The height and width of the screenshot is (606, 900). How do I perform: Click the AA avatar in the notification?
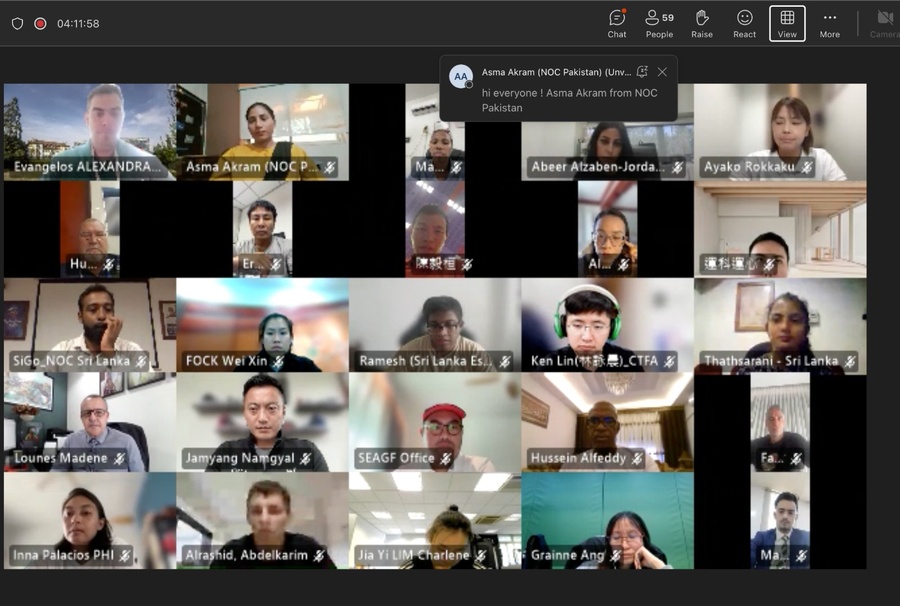tap(461, 76)
